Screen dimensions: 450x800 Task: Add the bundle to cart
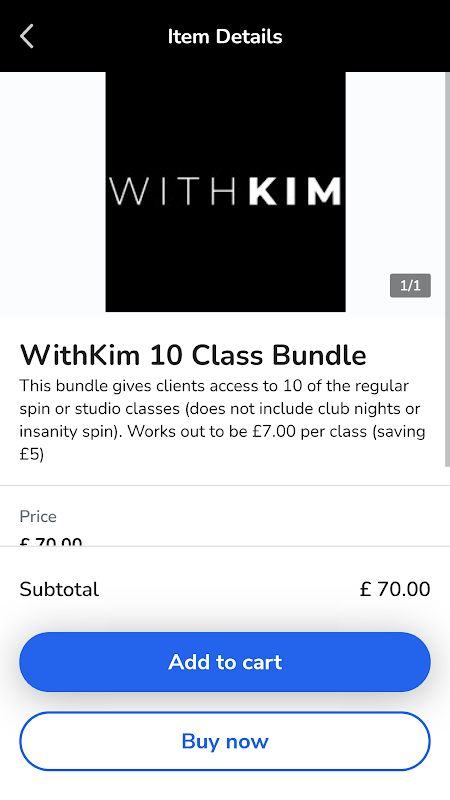click(x=225, y=662)
